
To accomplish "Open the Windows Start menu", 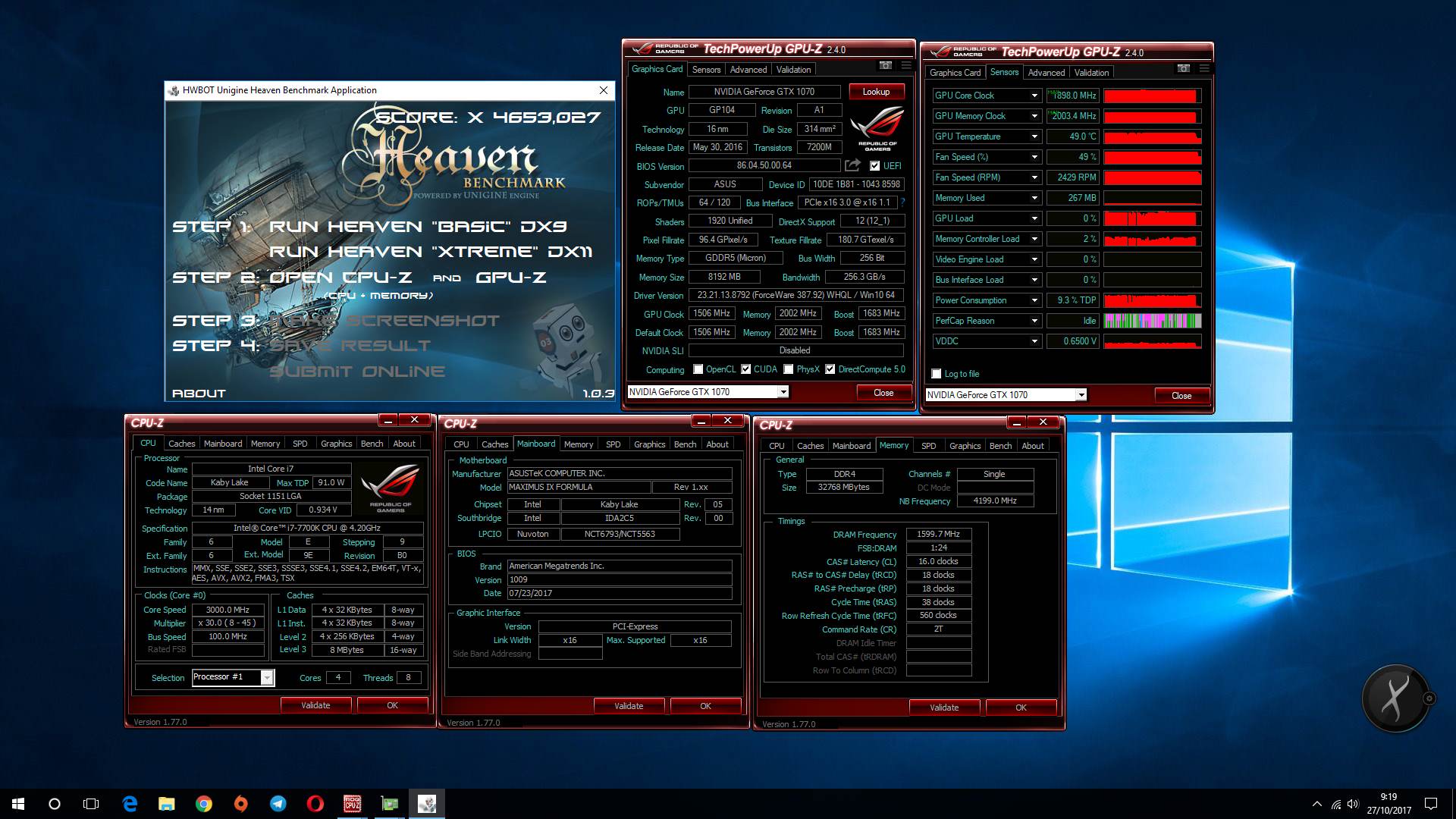I will (x=18, y=804).
